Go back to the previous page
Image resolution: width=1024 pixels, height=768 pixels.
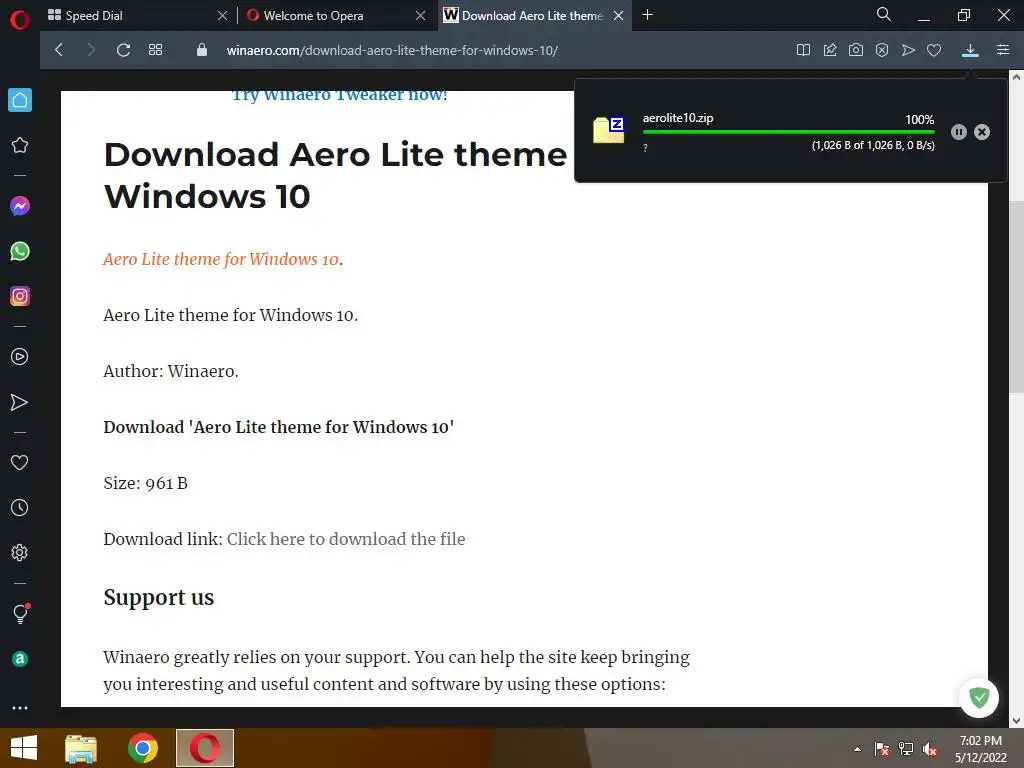tap(59, 50)
